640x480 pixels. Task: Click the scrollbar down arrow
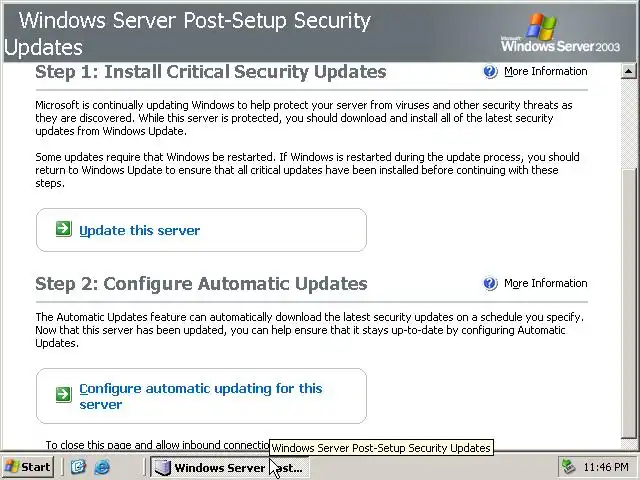(x=629, y=444)
